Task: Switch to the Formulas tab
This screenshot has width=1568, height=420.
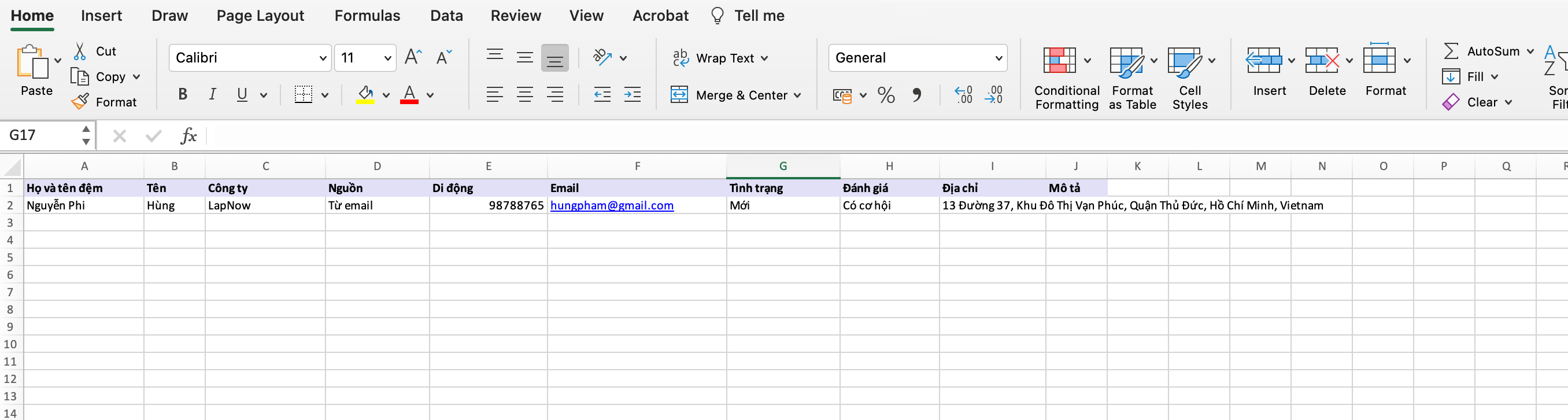Action: point(367,16)
